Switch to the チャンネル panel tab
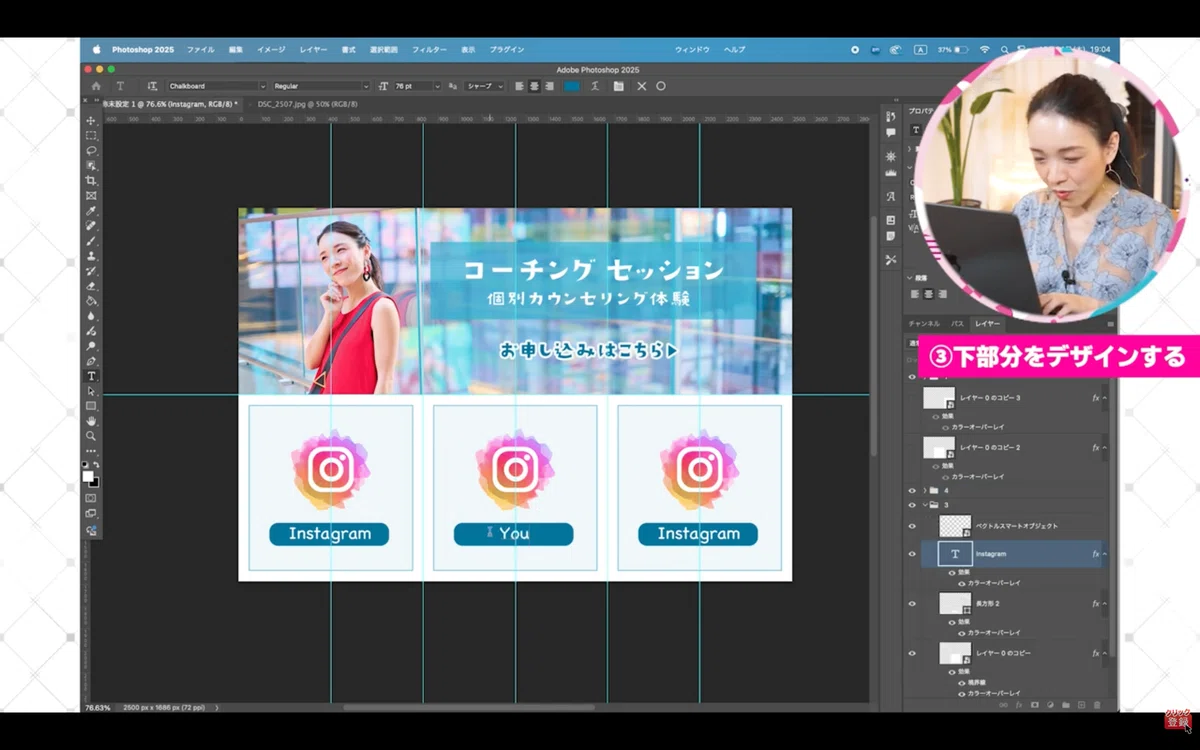 pos(923,324)
